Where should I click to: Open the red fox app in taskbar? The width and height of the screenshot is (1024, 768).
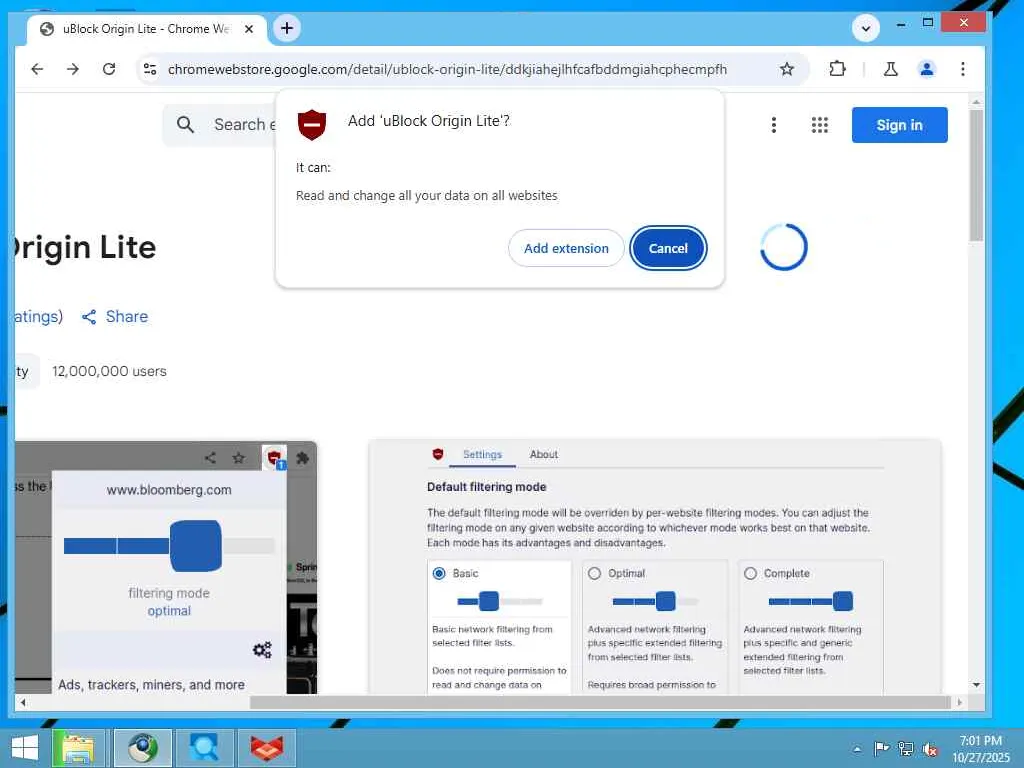pos(266,748)
